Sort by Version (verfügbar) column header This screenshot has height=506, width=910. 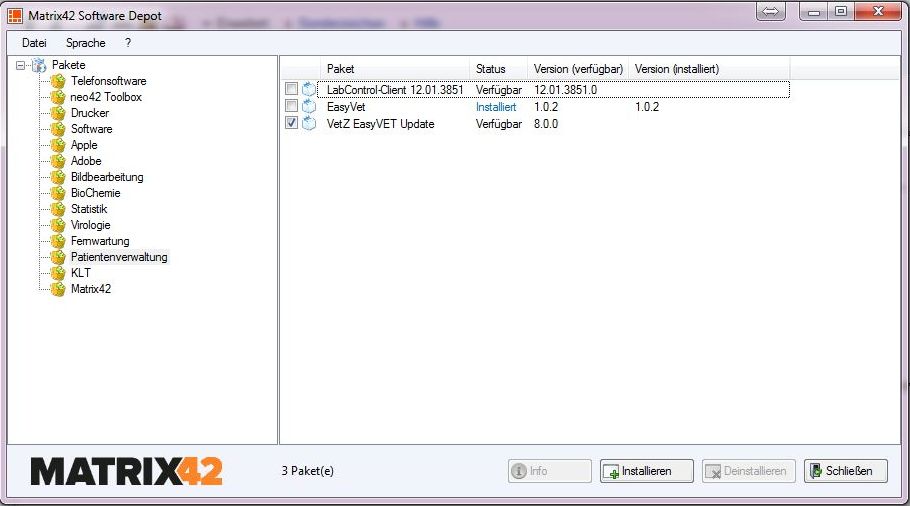pos(577,69)
